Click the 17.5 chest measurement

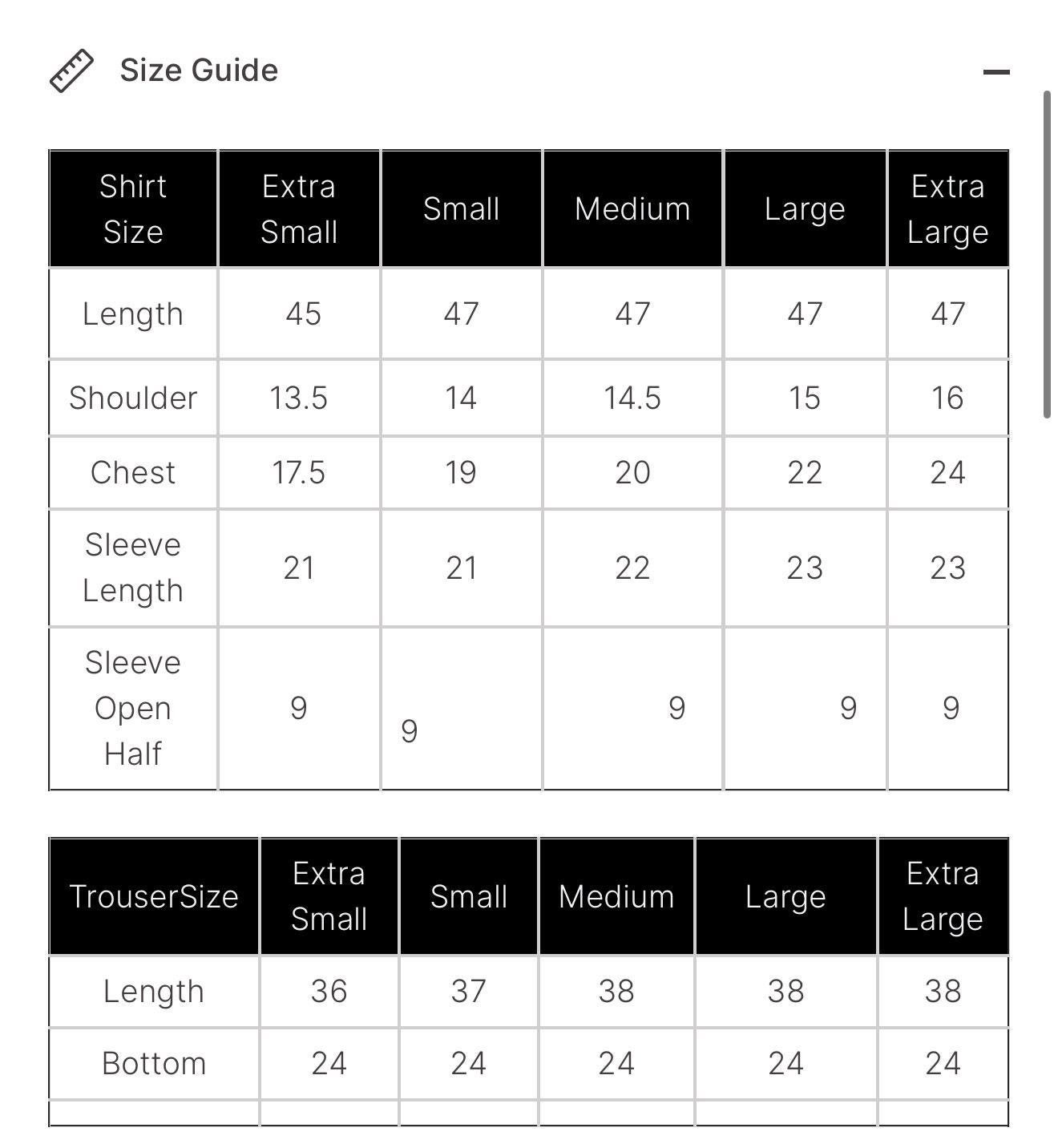point(299,472)
